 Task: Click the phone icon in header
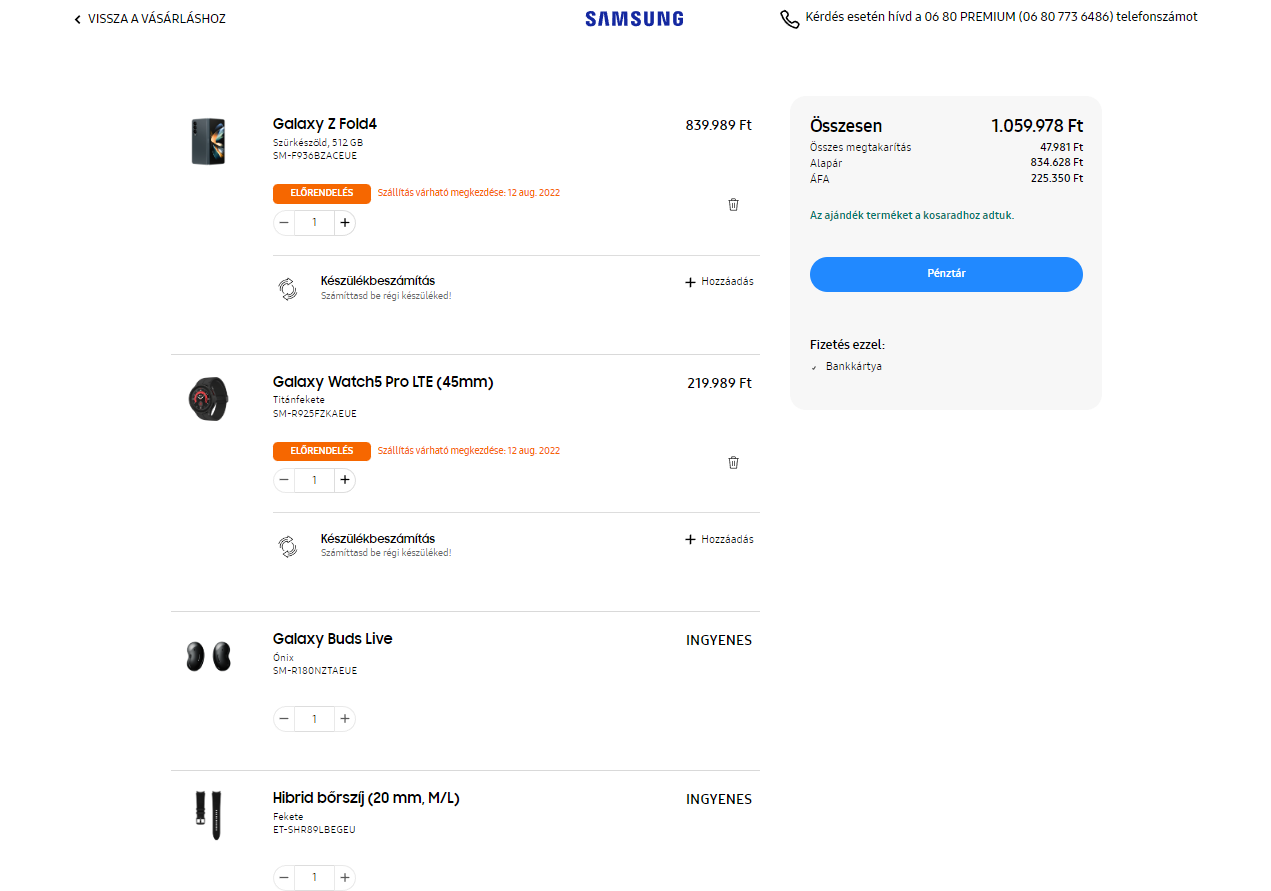[790, 19]
